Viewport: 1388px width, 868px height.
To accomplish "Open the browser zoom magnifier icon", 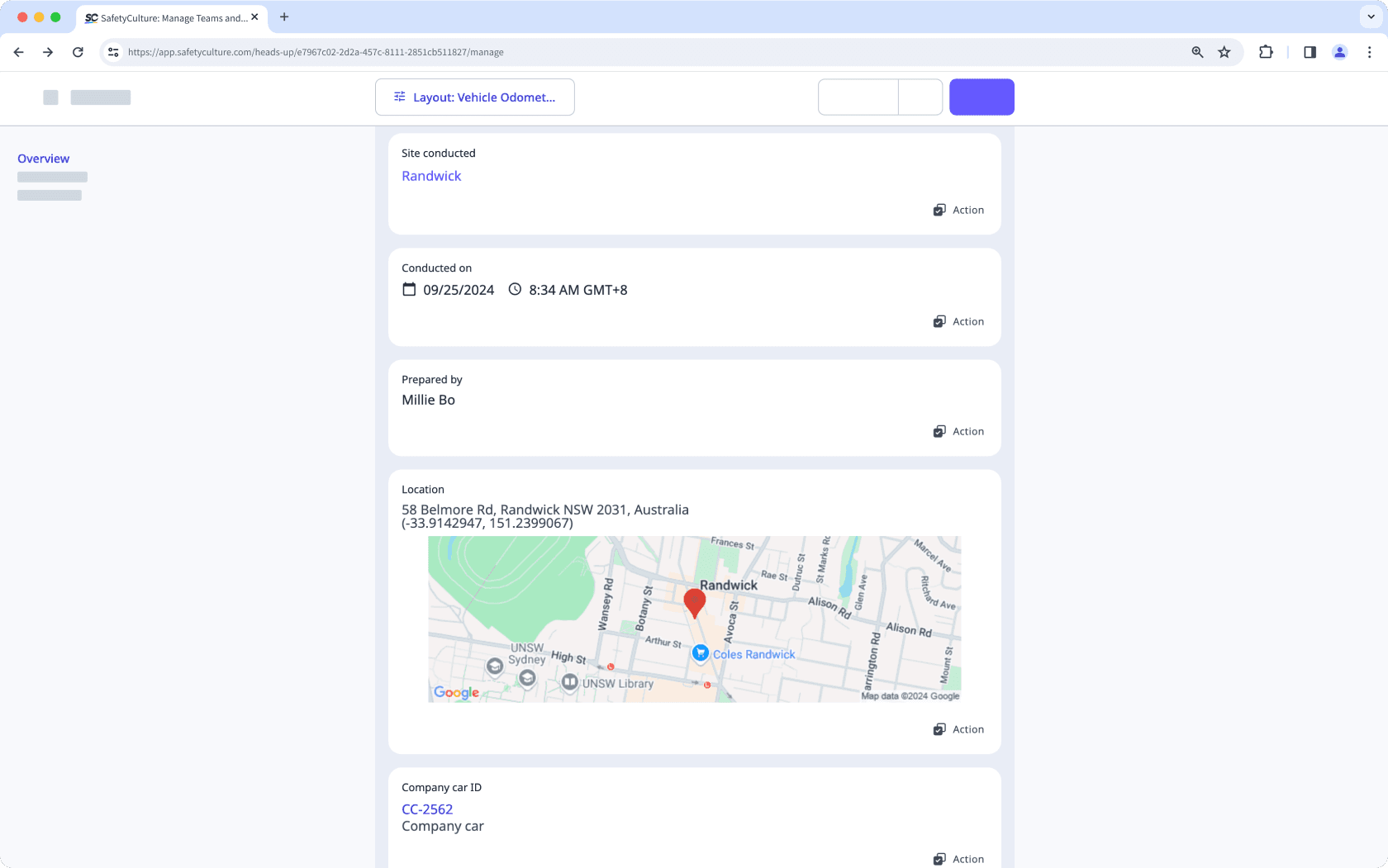I will coord(1197,52).
